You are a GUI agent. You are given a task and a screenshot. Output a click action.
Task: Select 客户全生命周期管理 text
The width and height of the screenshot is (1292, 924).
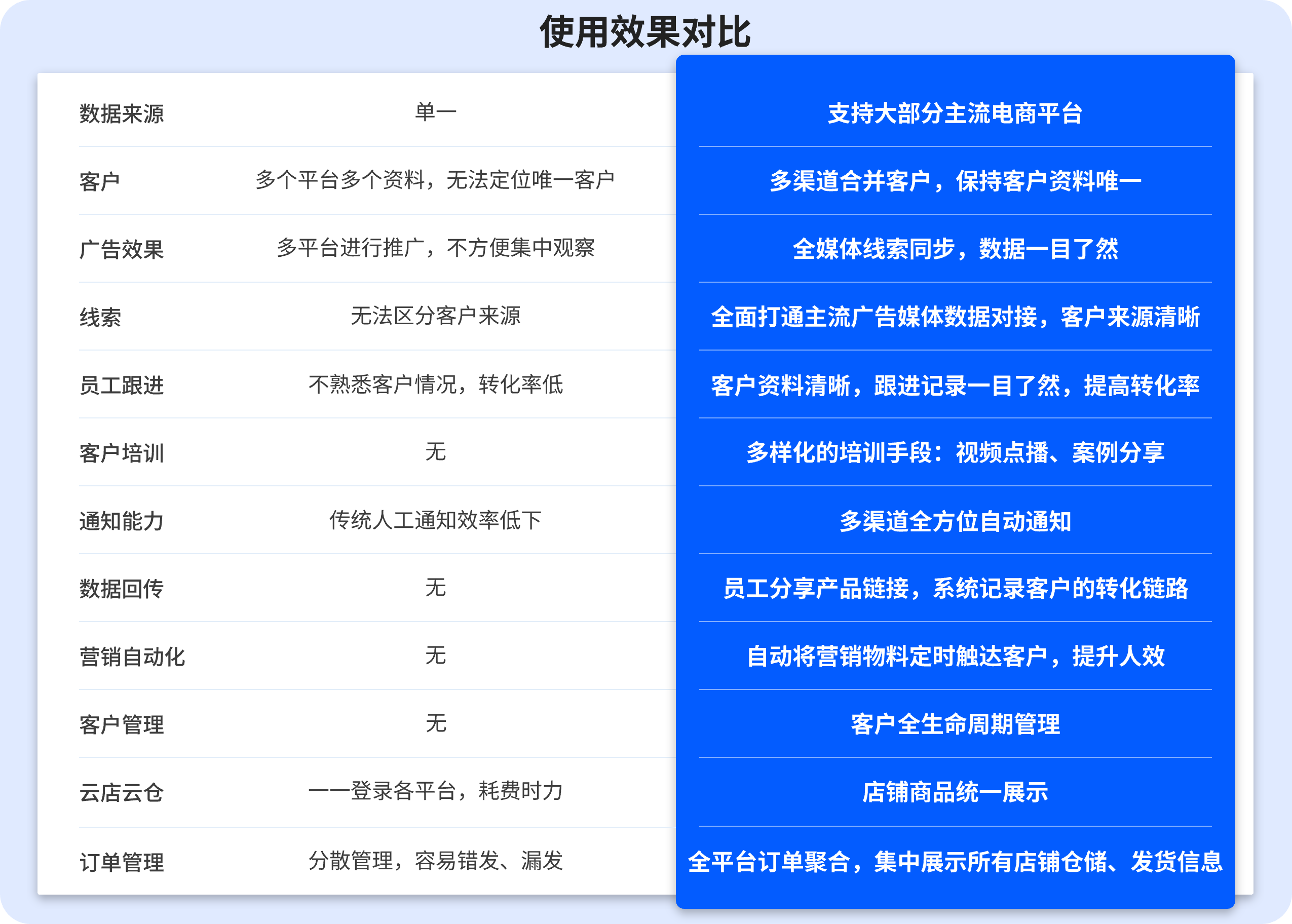click(955, 724)
